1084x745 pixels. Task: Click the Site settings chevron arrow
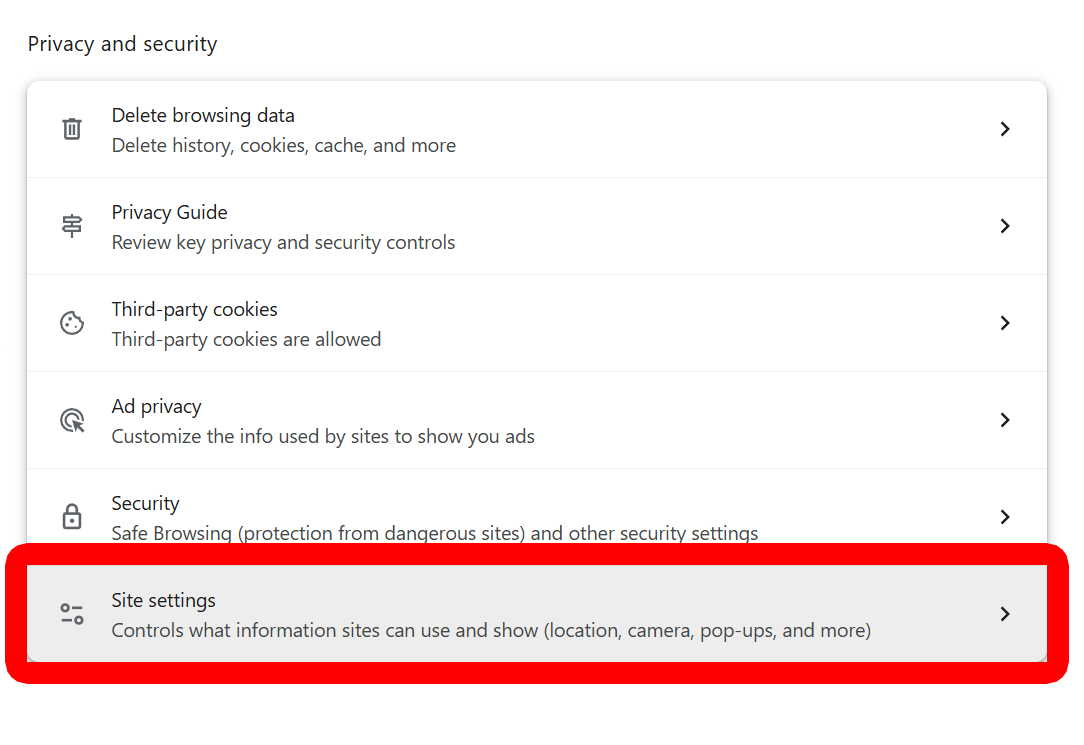tap(1005, 614)
